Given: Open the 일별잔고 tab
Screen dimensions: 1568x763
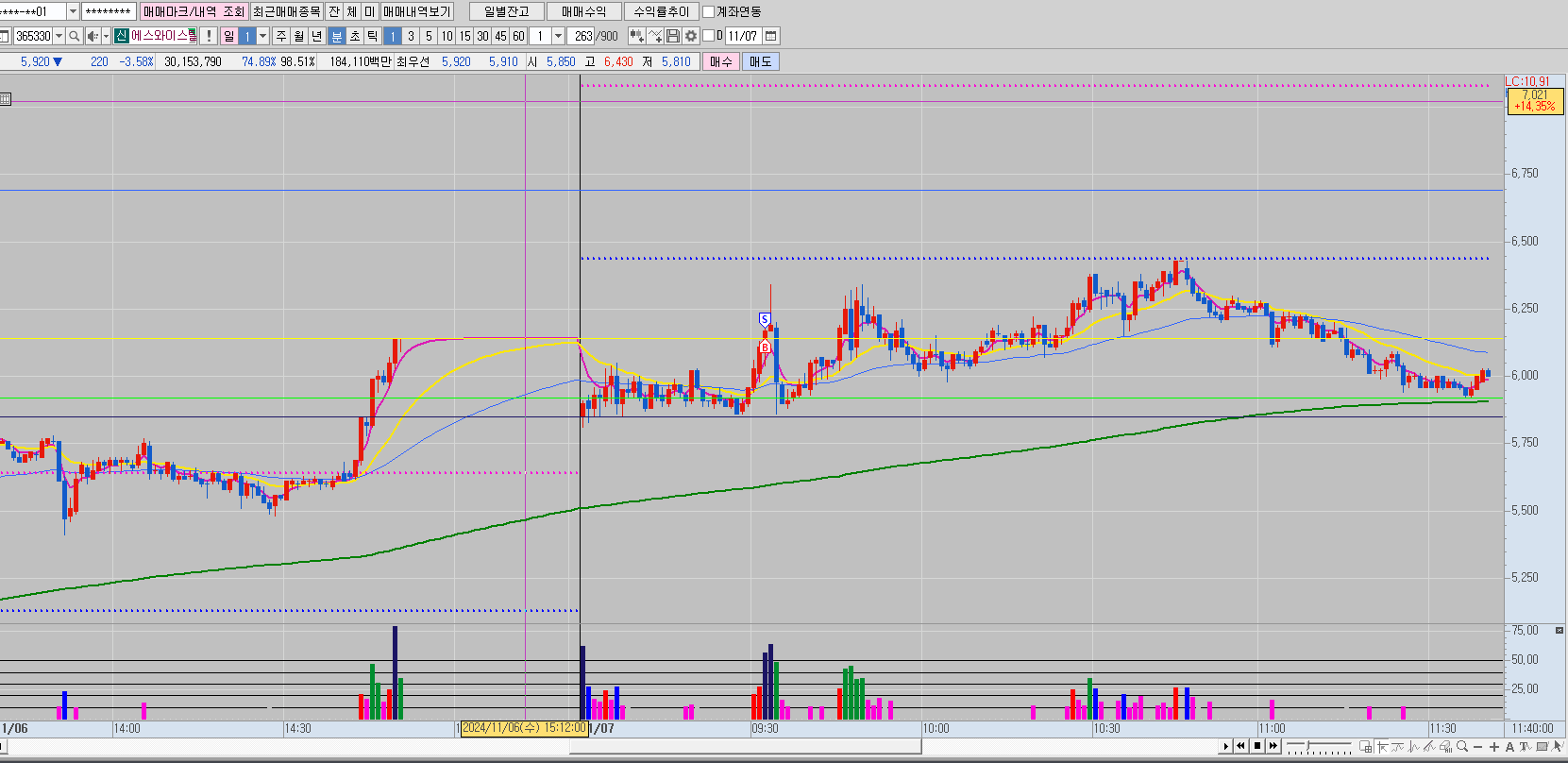Looking at the screenshot, I should pos(507,11).
